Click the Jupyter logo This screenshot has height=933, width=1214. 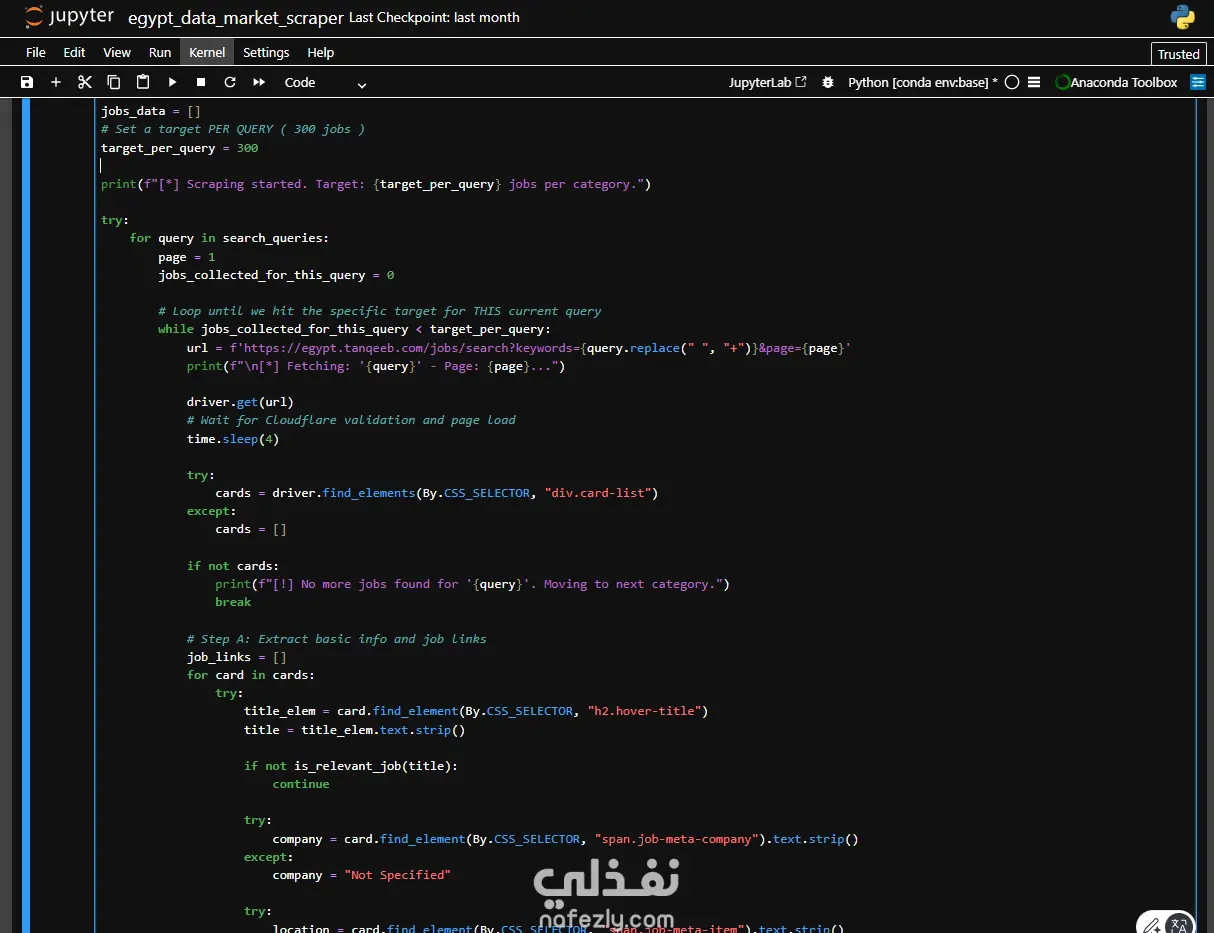pyautogui.click(x=67, y=17)
